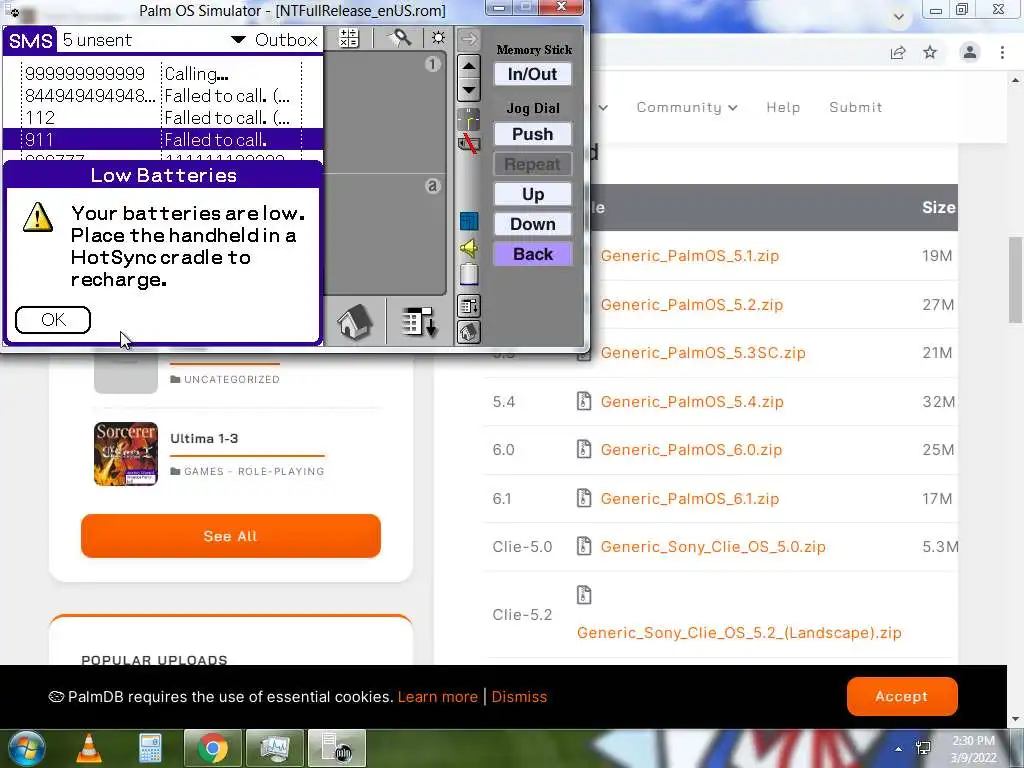Click zip file icon beside Generic_PalmOS_6.0.zip
This screenshot has height=768, width=1024.
(x=584, y=449)
